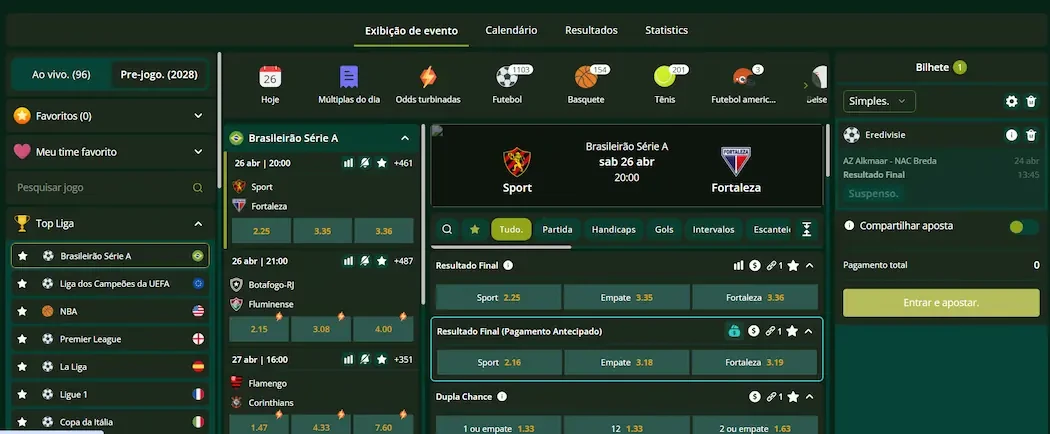Collapse all markets icon beside Escanteios

806,229
